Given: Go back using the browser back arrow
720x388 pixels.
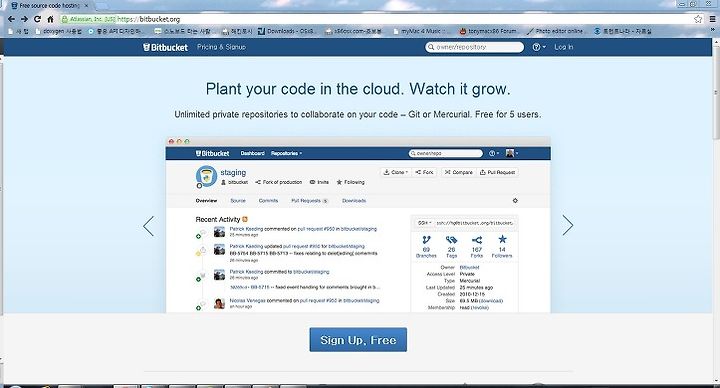Looking at the screenshot, I should 11,19.
